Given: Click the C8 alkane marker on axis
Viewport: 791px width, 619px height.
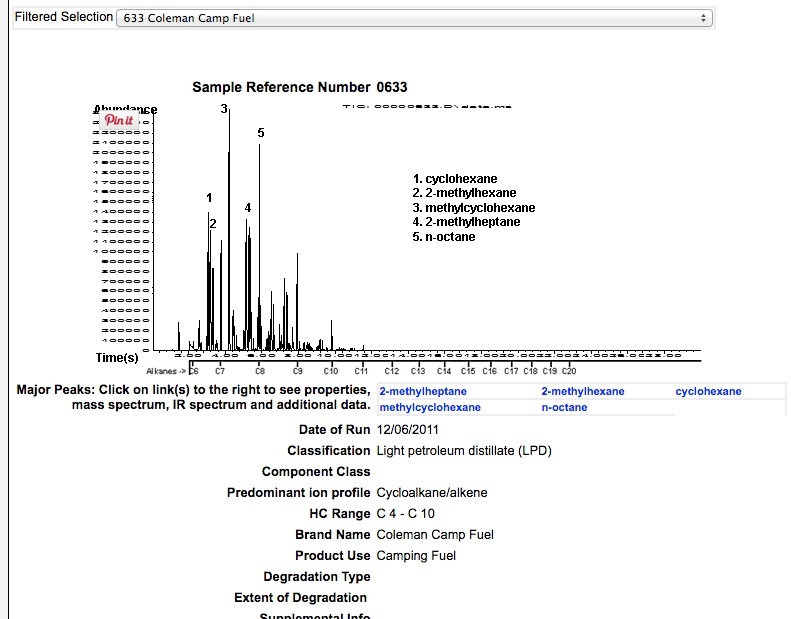Looking at the screenshot, I should [260, 371].
